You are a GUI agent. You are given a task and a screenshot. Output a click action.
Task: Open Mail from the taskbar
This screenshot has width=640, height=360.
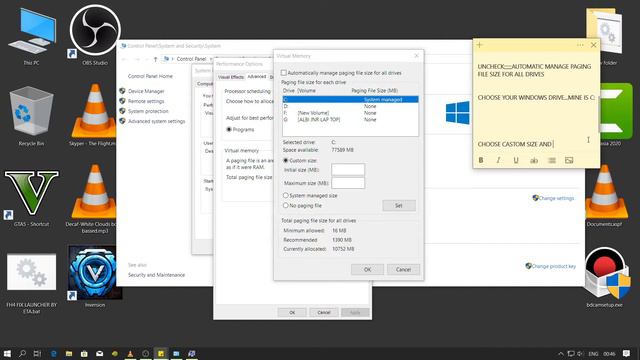100,353
